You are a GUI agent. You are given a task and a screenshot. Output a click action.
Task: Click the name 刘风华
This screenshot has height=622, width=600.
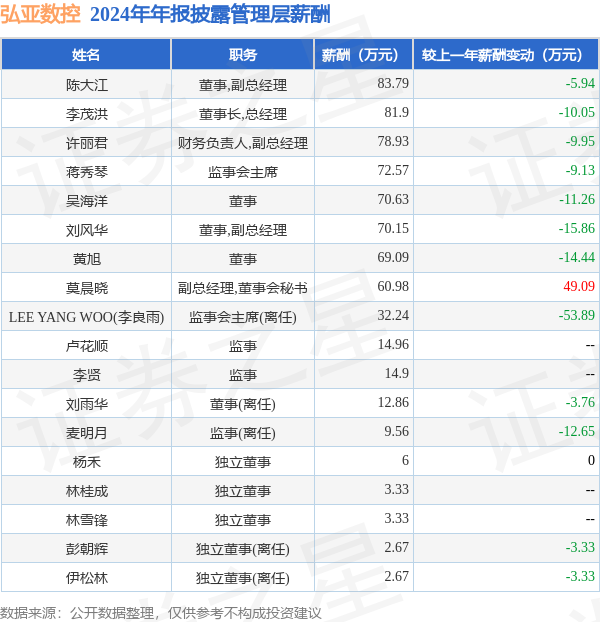pyautogui.click(x=86, y=230)
